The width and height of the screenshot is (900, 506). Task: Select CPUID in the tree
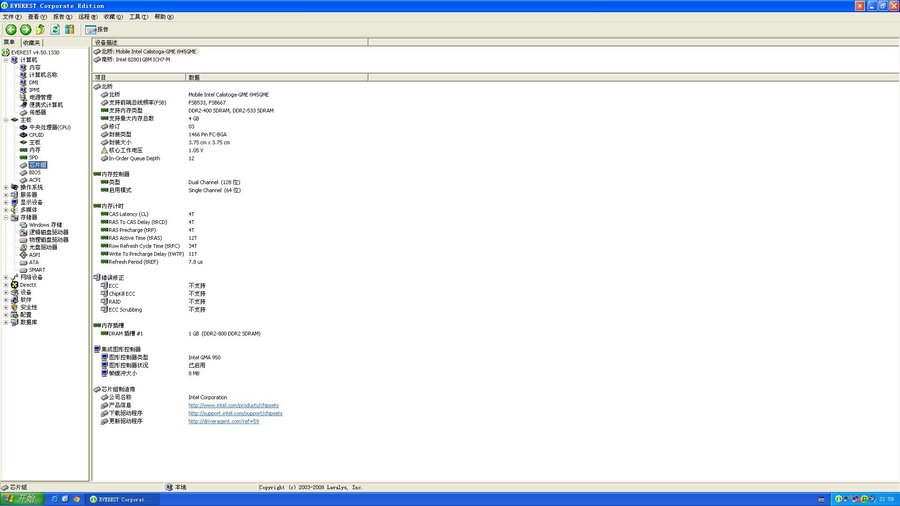click(x=36, y=135)
